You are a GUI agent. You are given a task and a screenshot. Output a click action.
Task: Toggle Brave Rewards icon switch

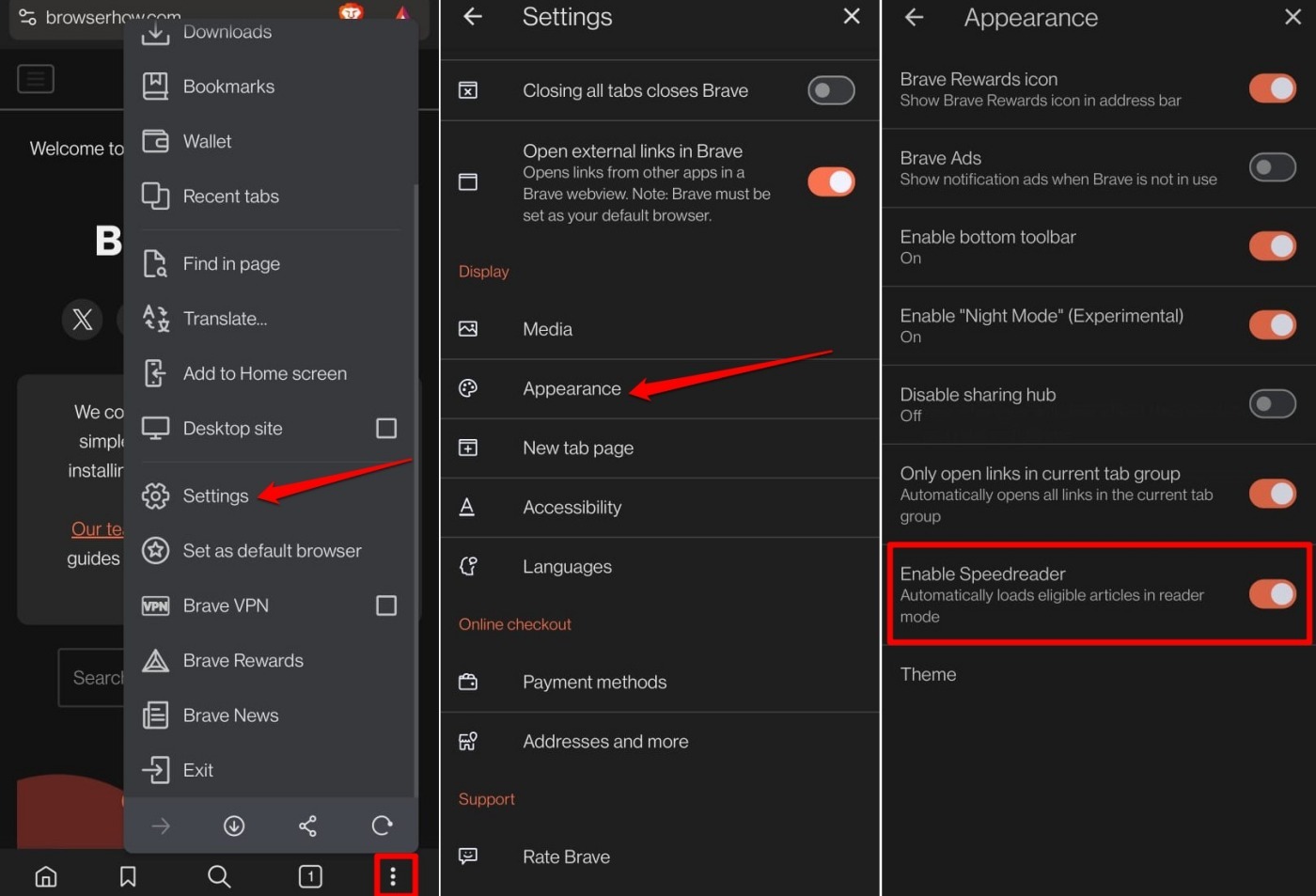pos(1272,88)
